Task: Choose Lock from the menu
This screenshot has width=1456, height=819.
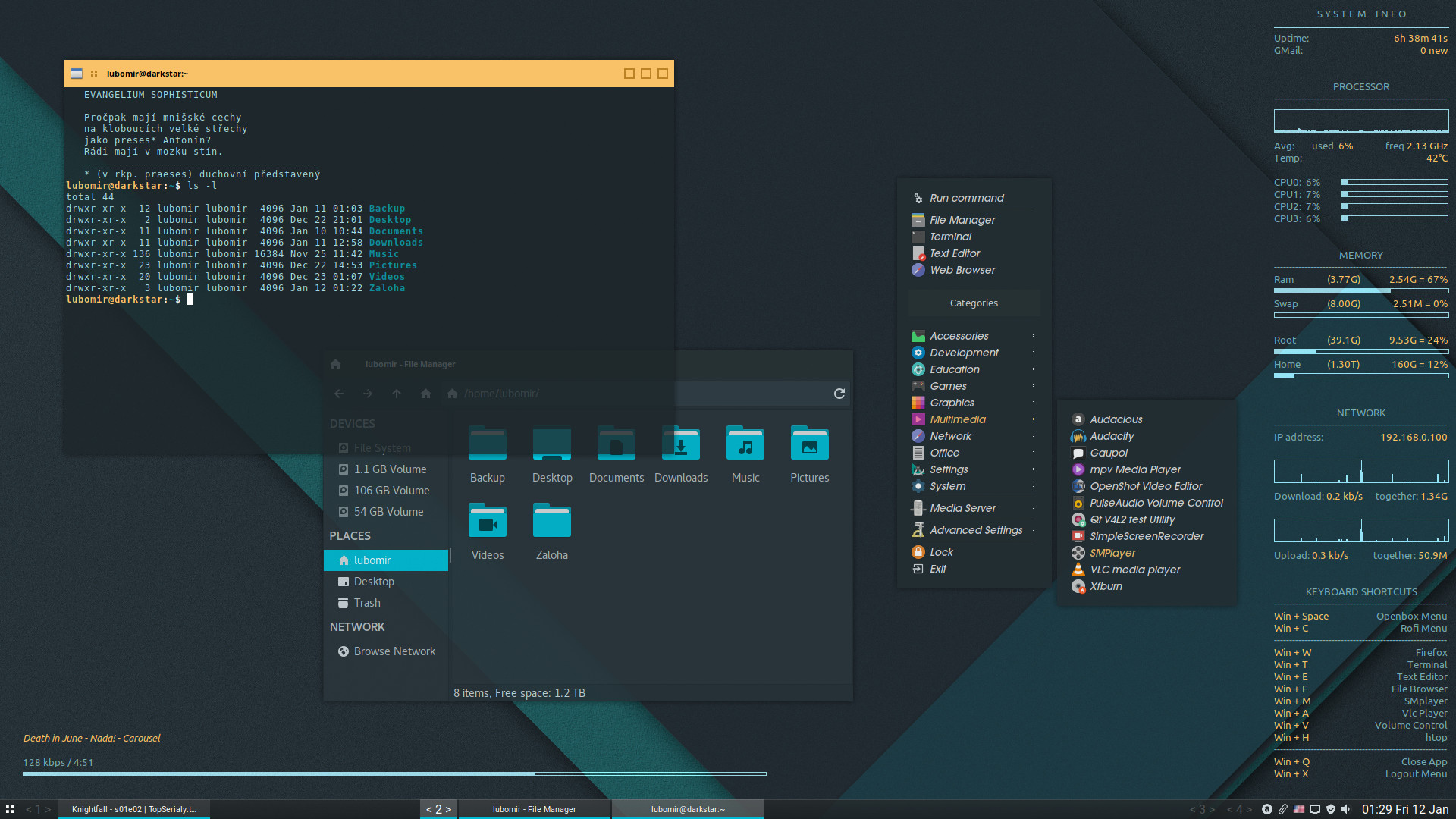Action: [941, 552]
